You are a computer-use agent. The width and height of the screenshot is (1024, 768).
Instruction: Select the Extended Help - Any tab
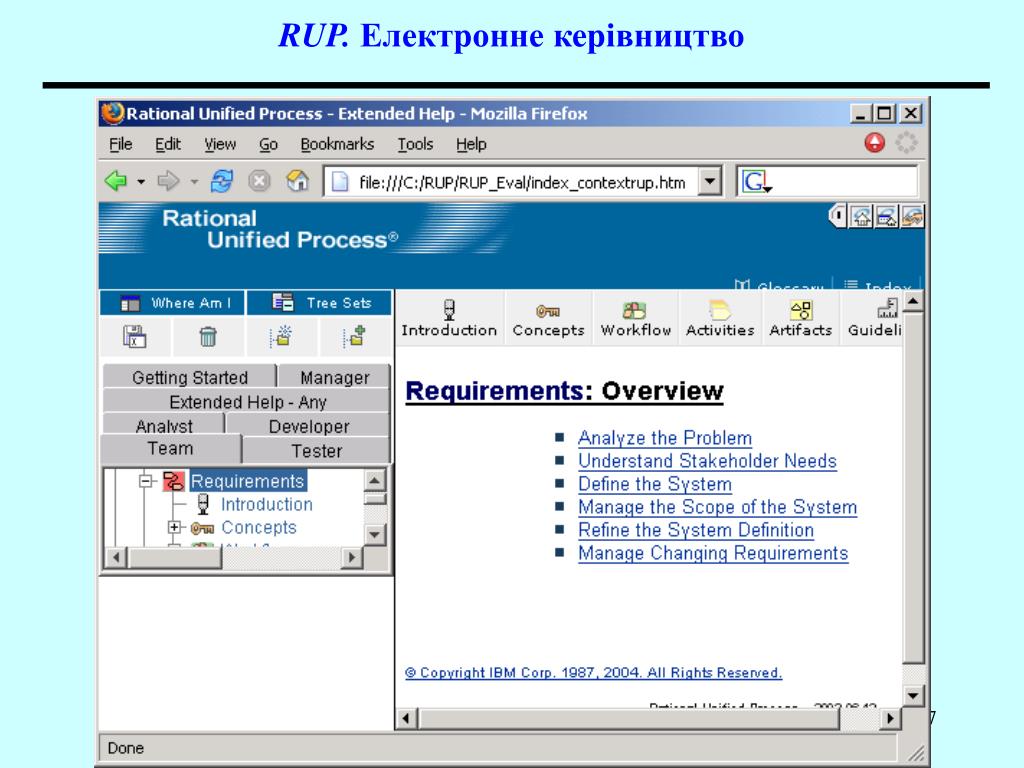click(x=247, y=401)
